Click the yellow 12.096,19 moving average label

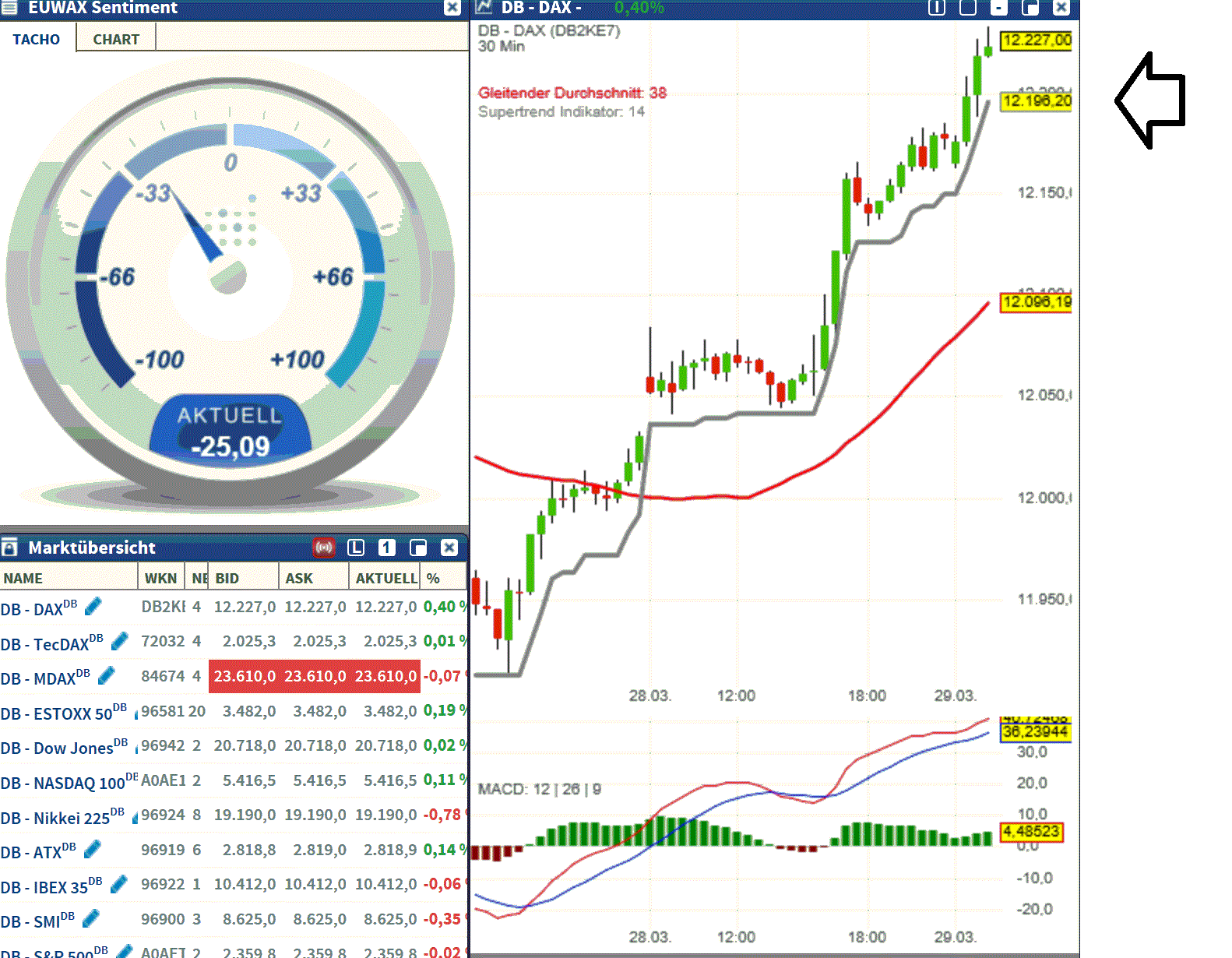point(1036,302)
